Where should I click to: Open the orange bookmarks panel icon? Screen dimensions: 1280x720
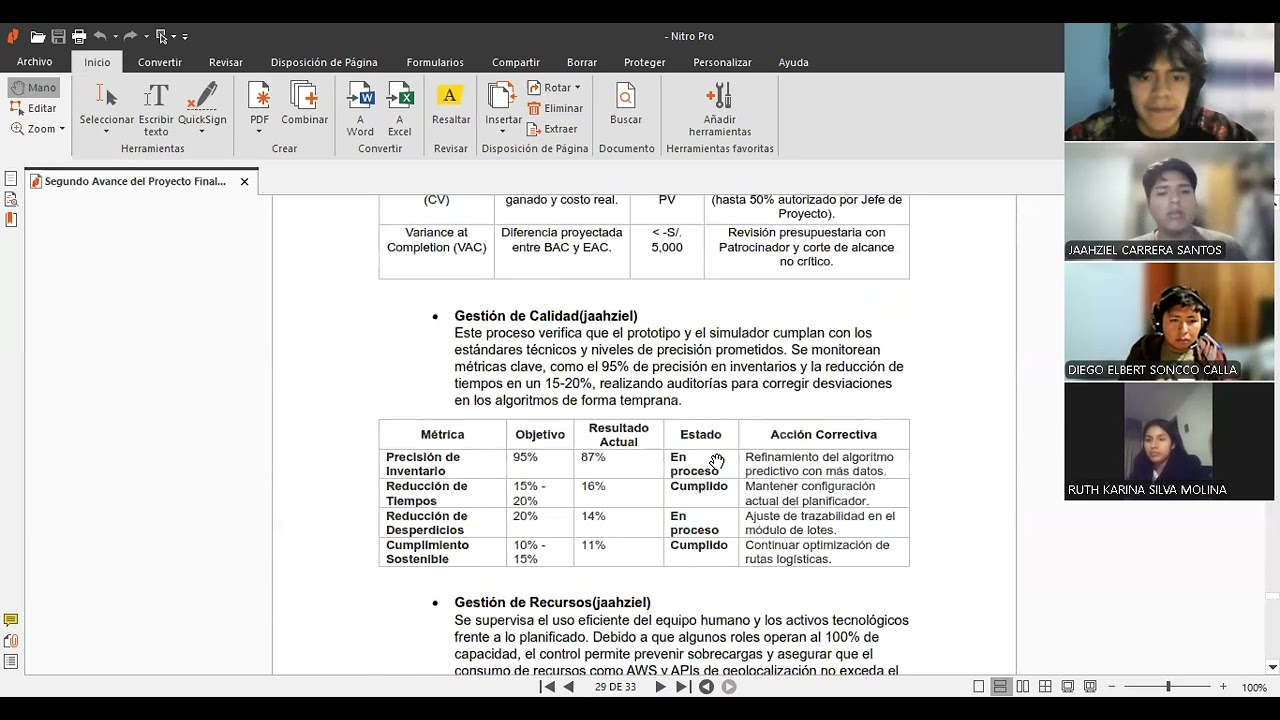click(11, 219)
